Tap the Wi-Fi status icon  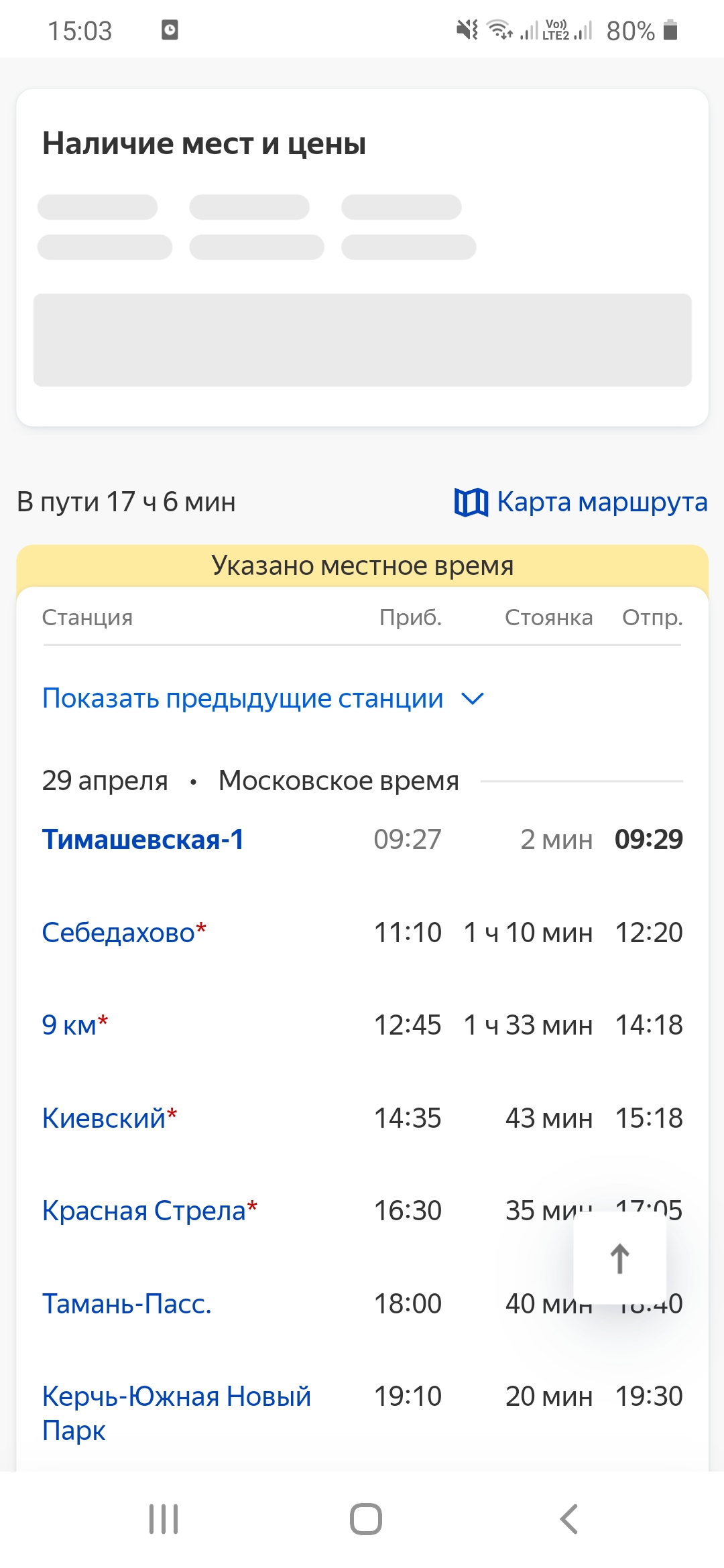pos(499,30)
